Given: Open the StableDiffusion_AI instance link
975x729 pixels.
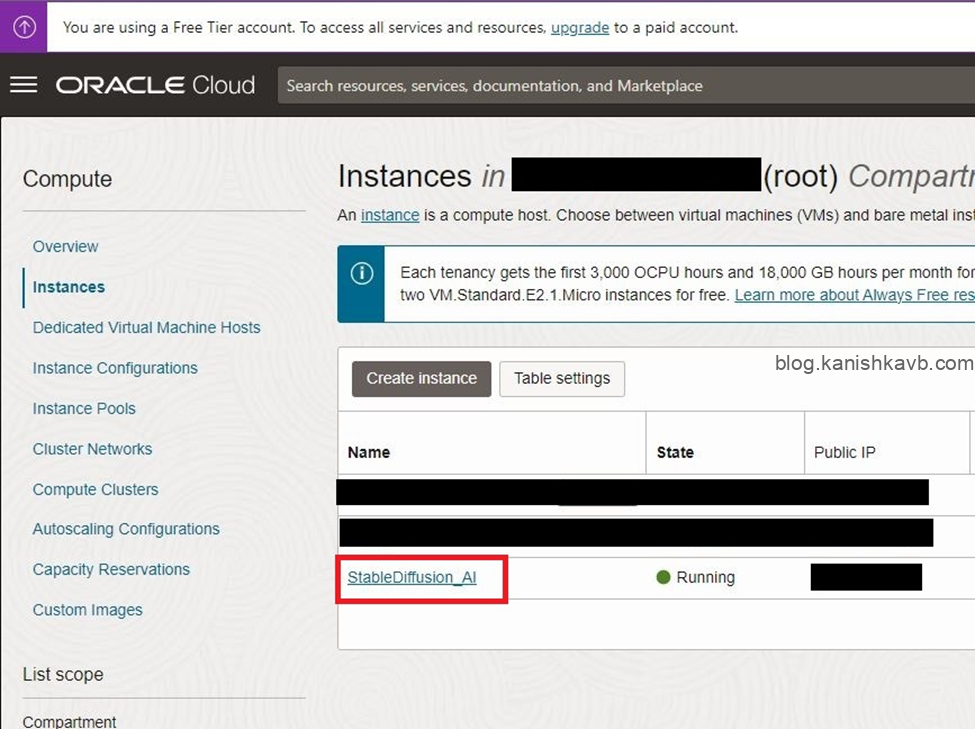Looking at the screenshot, I should pos(411,577).
